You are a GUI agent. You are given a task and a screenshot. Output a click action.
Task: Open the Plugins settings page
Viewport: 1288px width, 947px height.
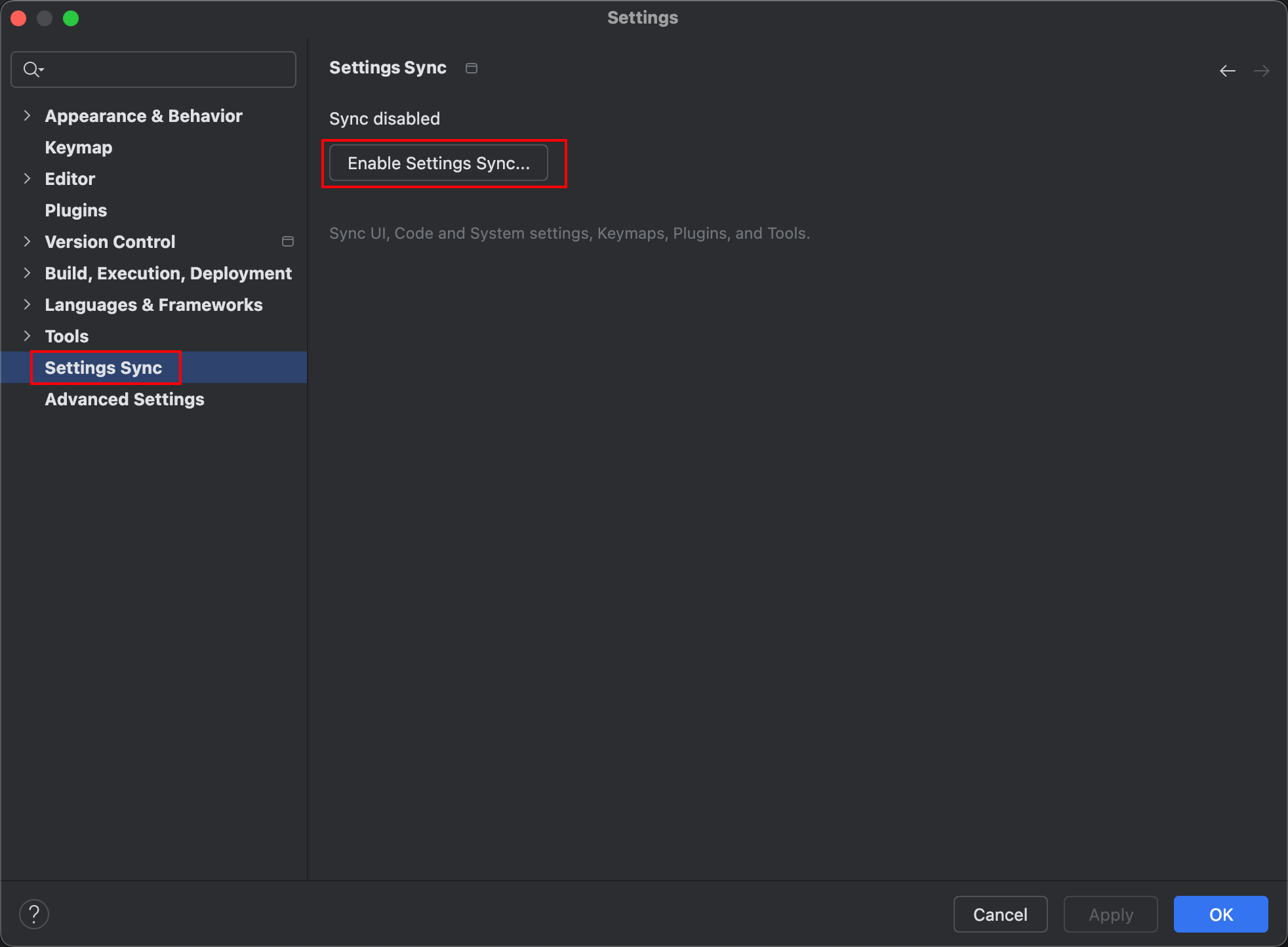point(75,211)
